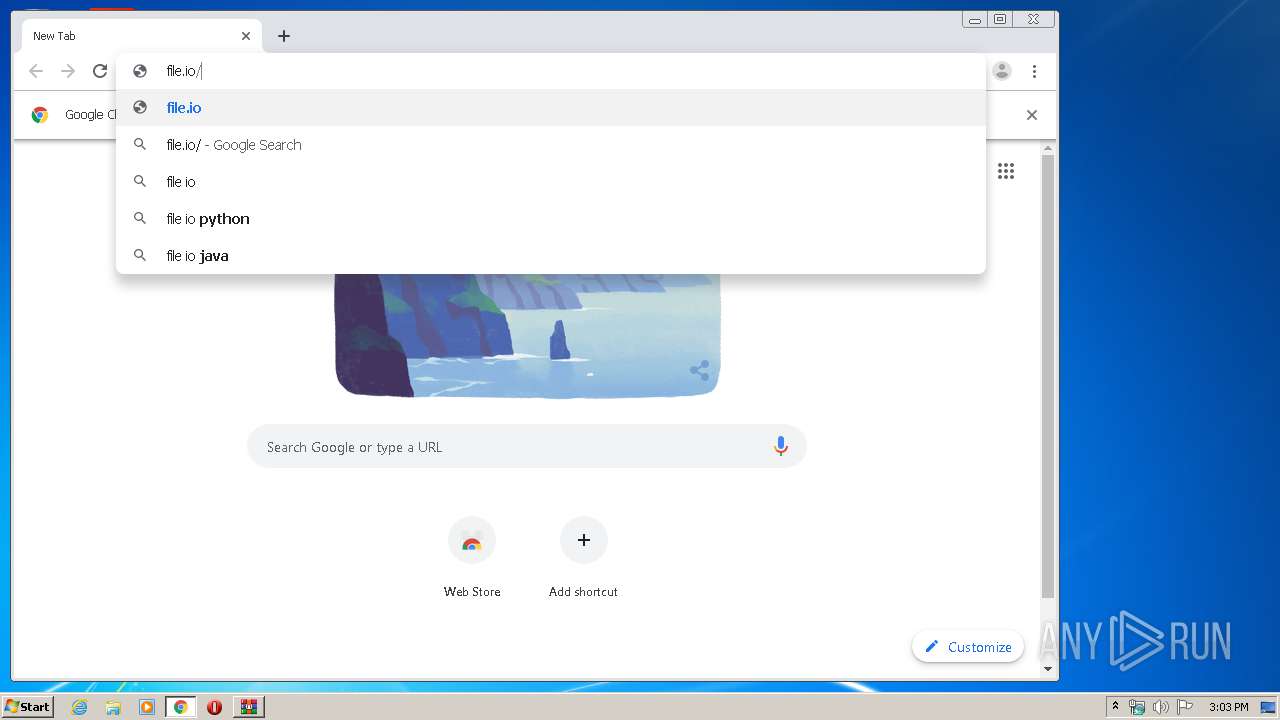Click the Chrome logo in info bar
Screen dimensions: 1280x720
(40, 115)
